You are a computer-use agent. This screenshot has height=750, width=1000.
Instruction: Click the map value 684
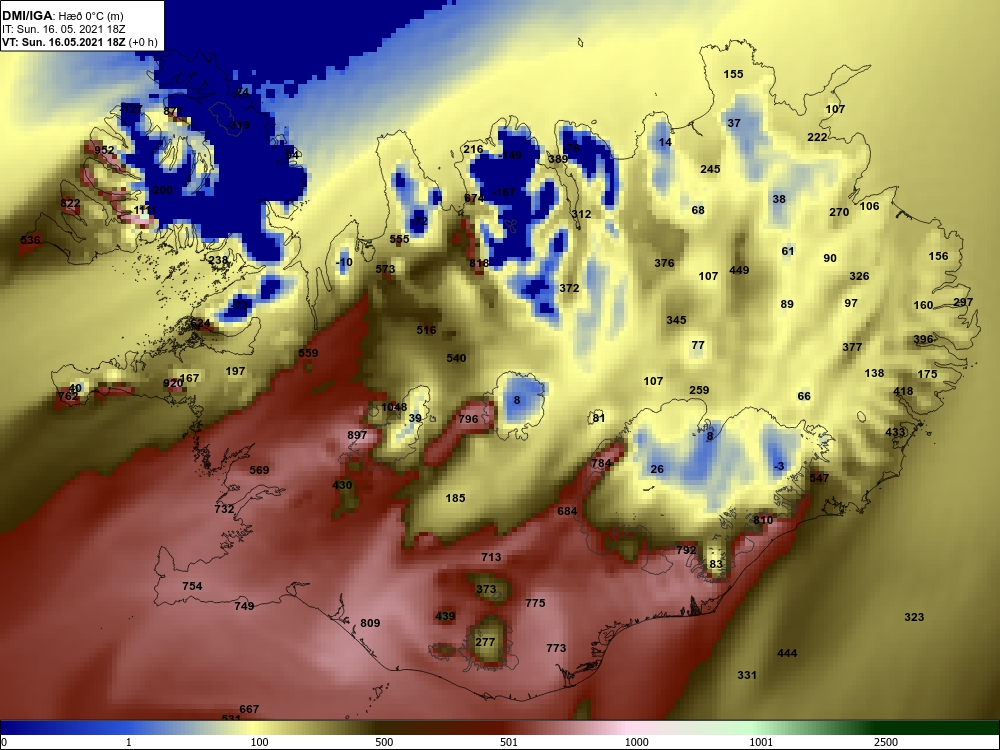point(567,511)
